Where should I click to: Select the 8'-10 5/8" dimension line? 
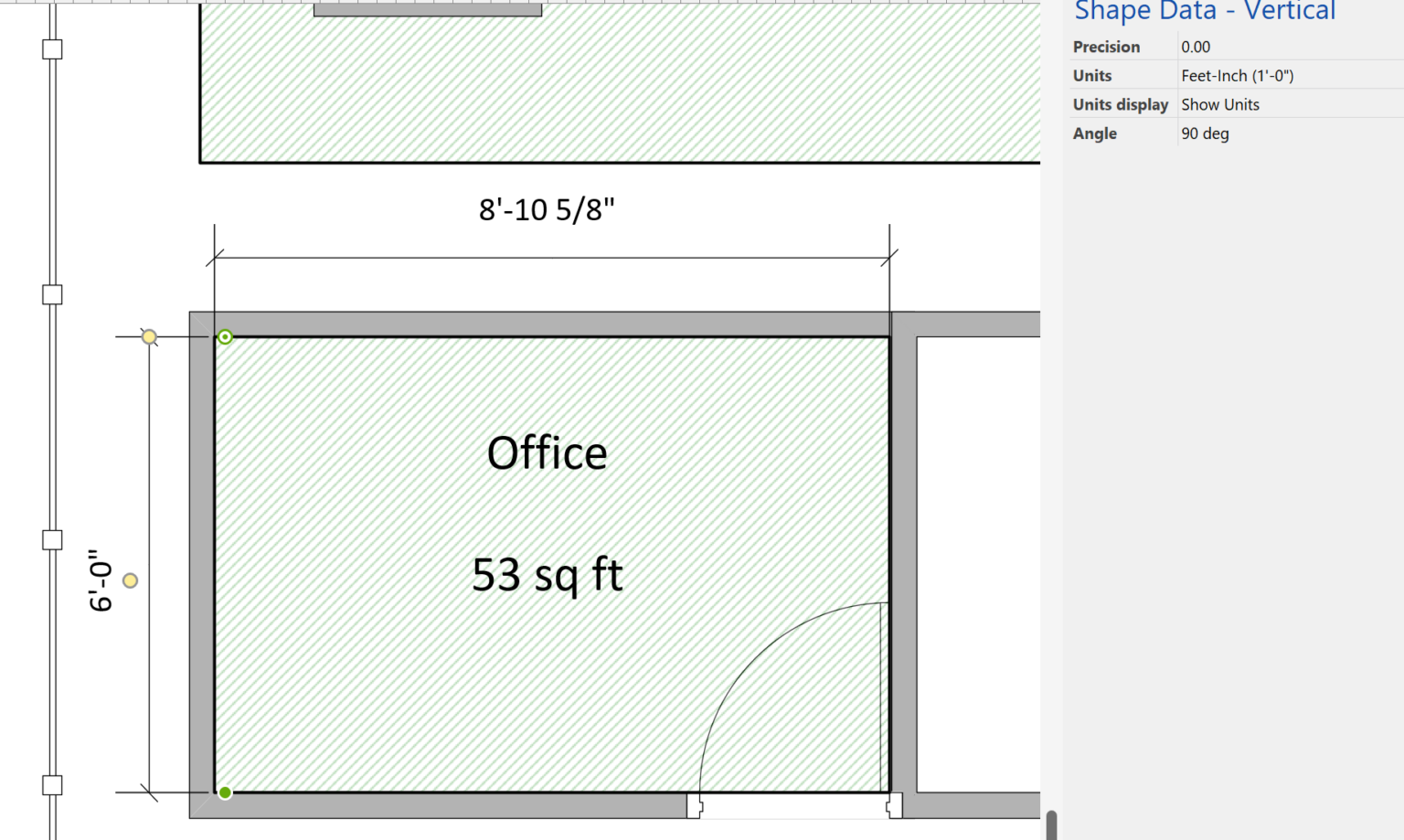(548, 259)
